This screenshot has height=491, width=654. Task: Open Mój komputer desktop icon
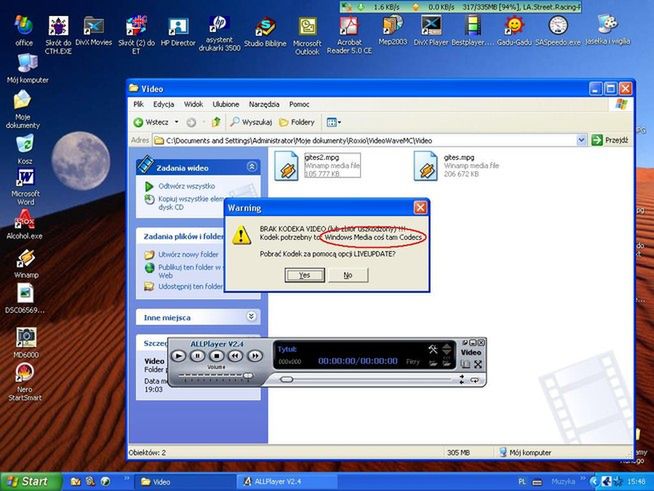tap(28, 69)
